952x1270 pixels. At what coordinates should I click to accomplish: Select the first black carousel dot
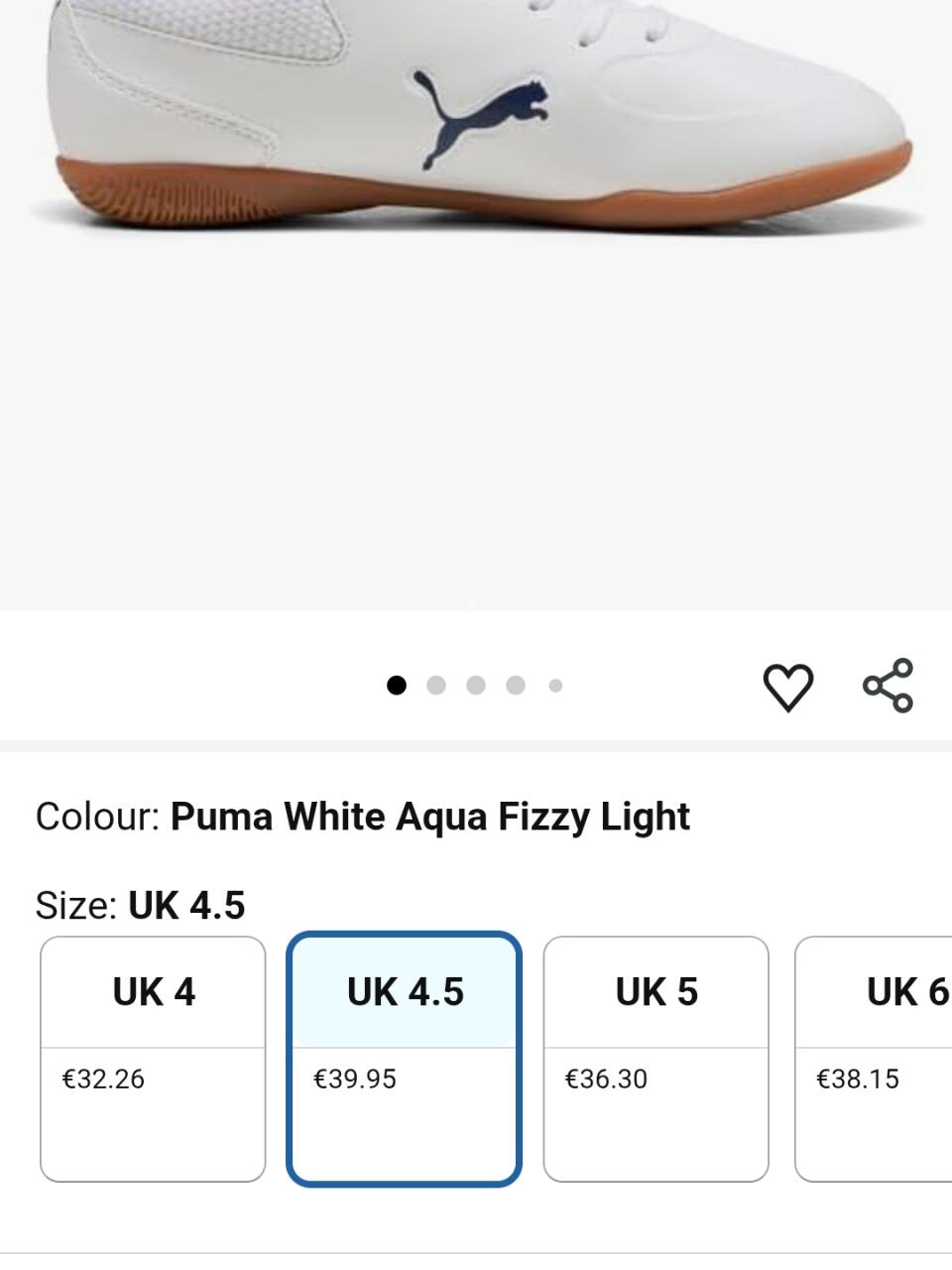(x=397, y=686)
